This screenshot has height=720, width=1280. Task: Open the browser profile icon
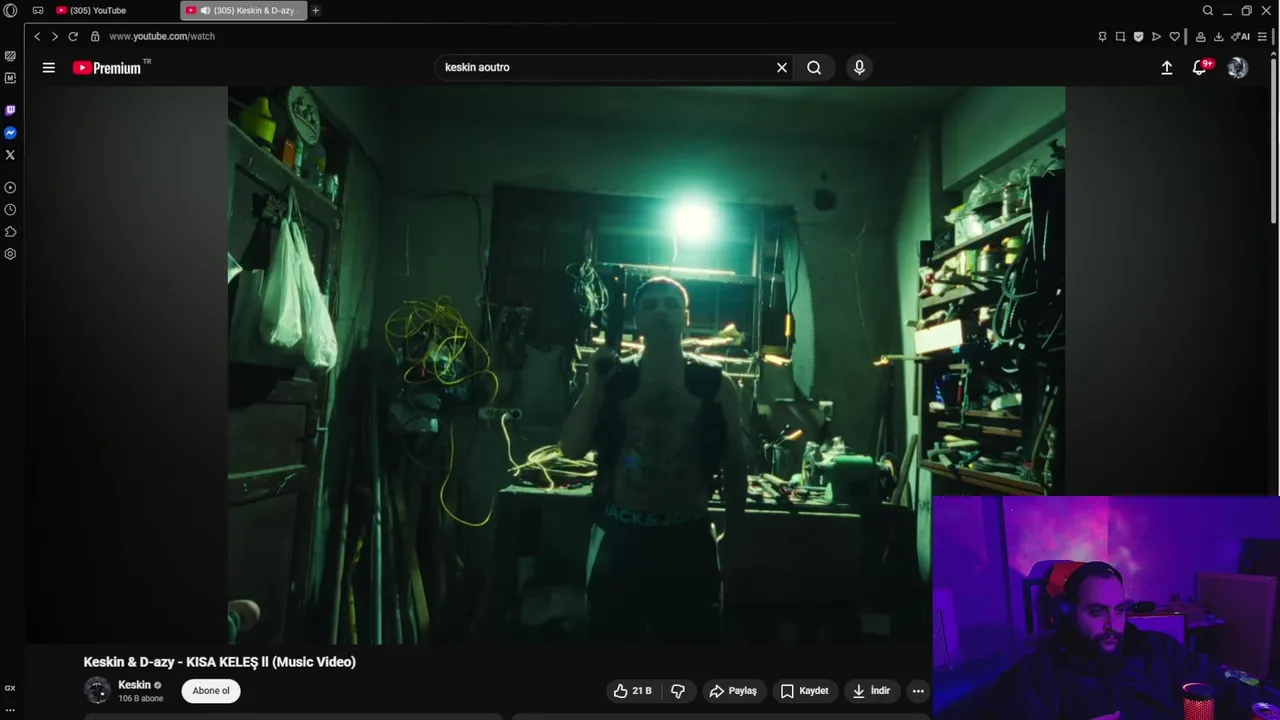point(1200,36)
